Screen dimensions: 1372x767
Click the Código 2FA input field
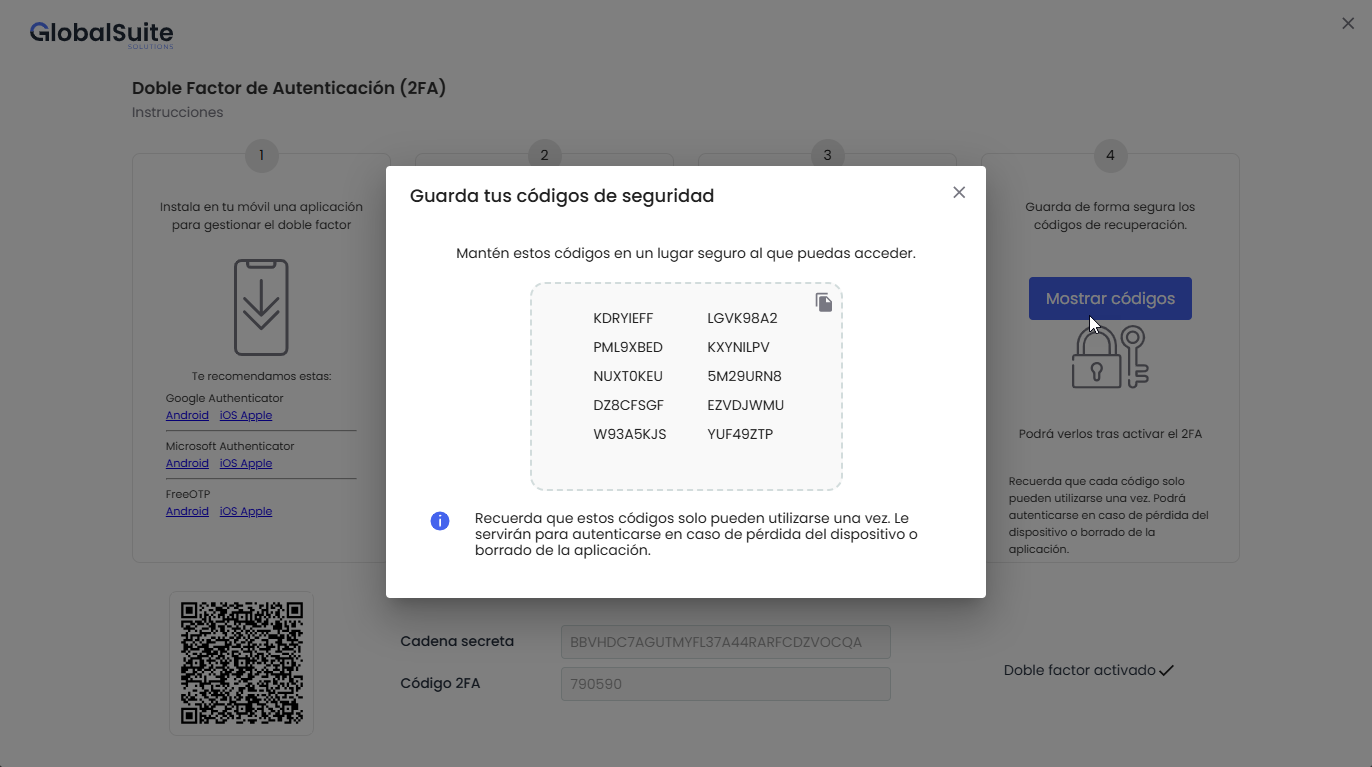(725, 684)
